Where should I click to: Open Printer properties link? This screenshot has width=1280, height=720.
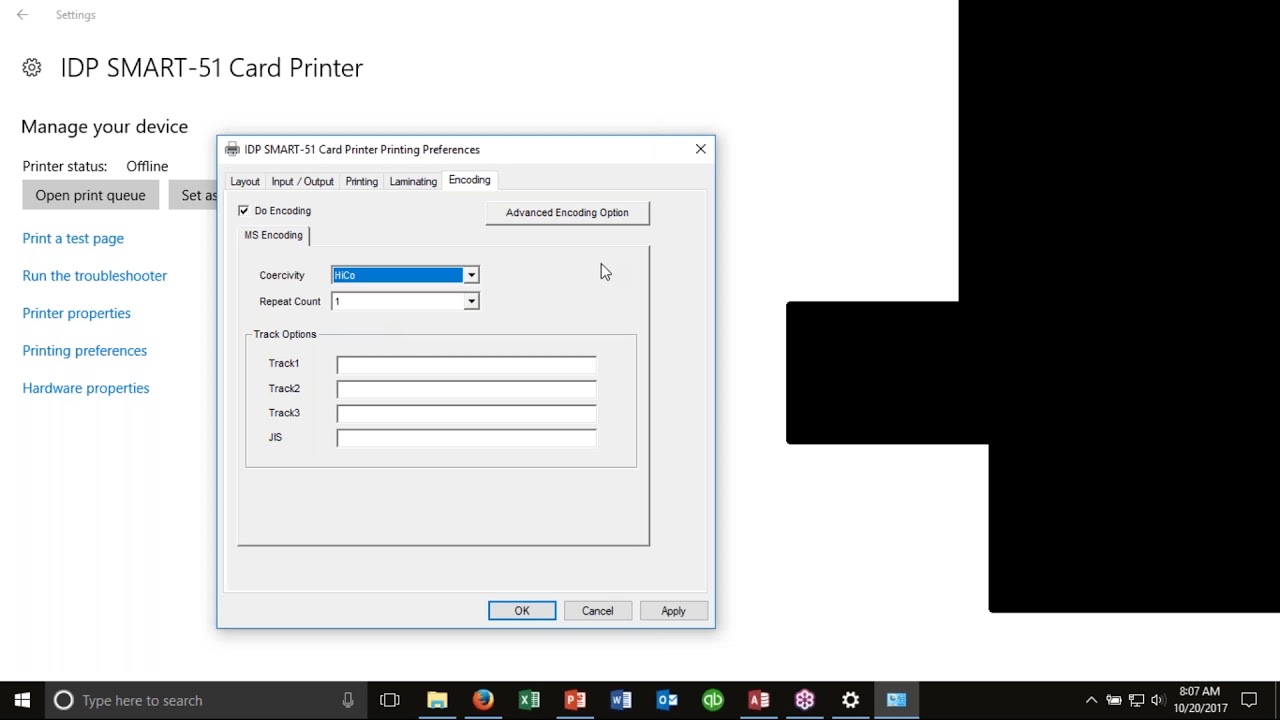[x=77, y=313]
